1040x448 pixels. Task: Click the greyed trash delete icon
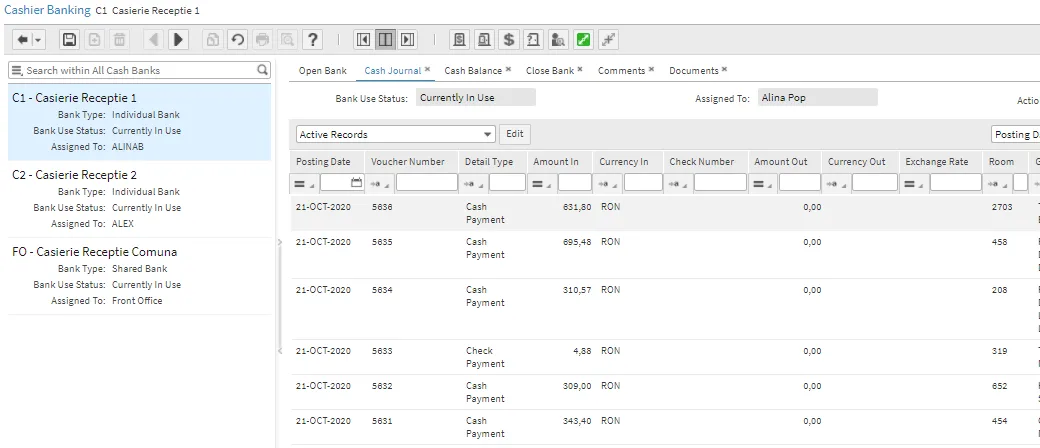tap(119, 40)
